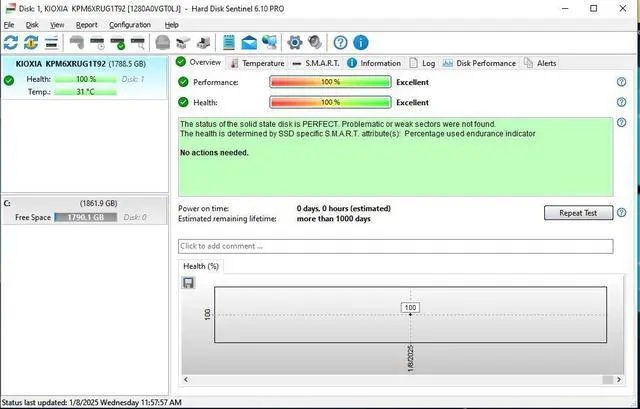Switch to the S.M.A.R.T. tab

(316, 63)
